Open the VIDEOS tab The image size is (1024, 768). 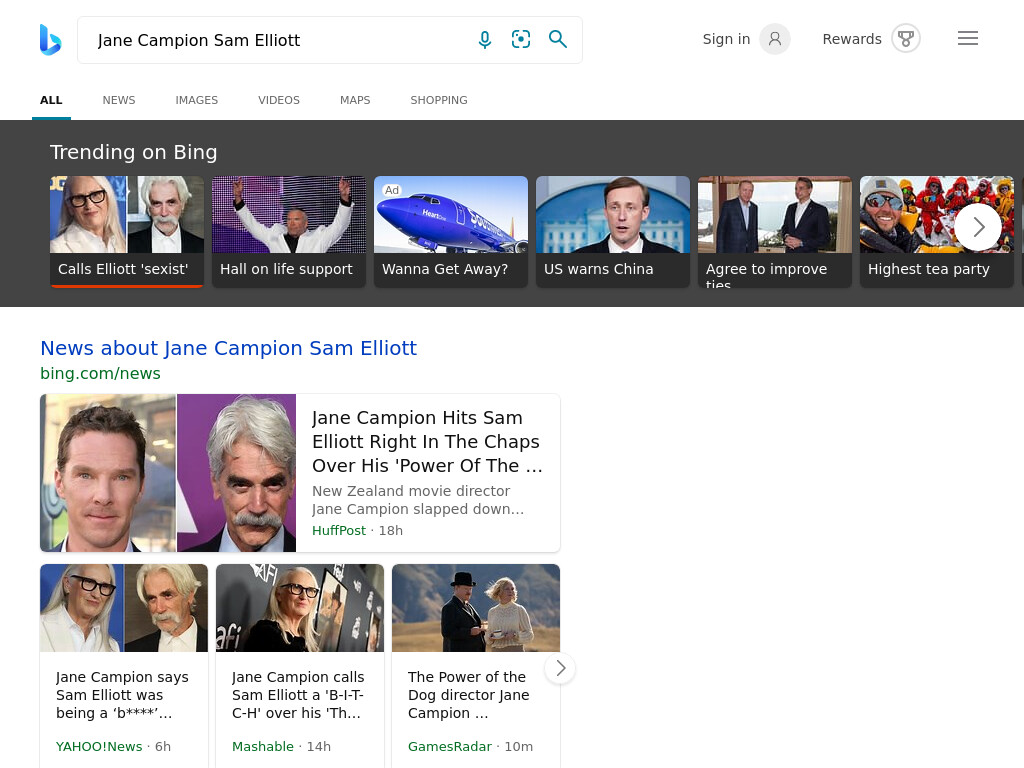(x=279, y=100)
